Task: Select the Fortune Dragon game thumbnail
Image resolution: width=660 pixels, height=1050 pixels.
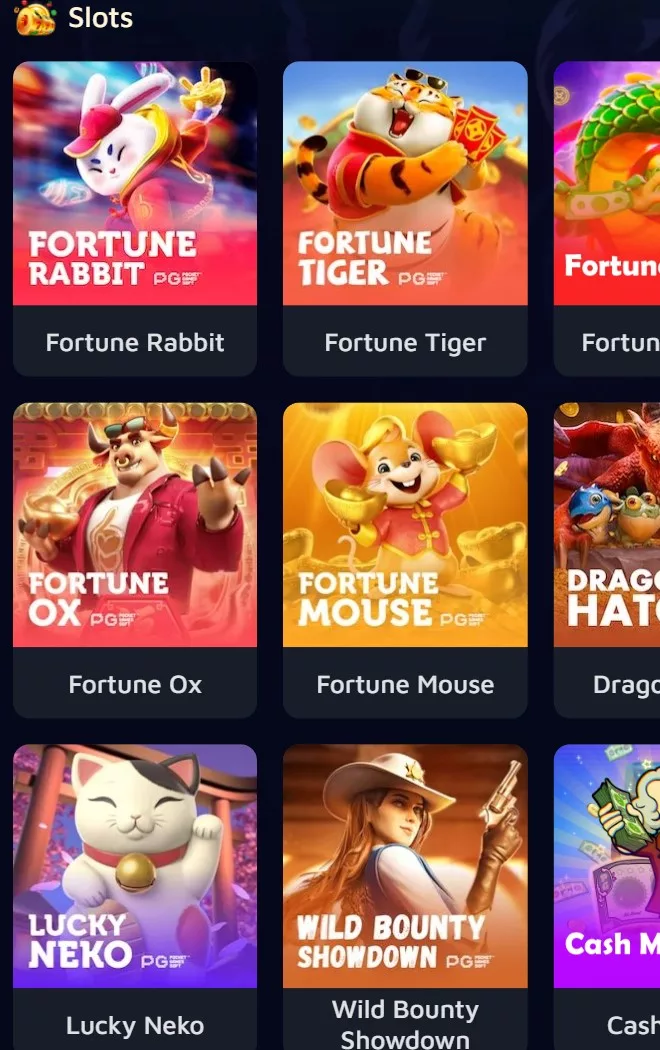Action: pos(607,183)
